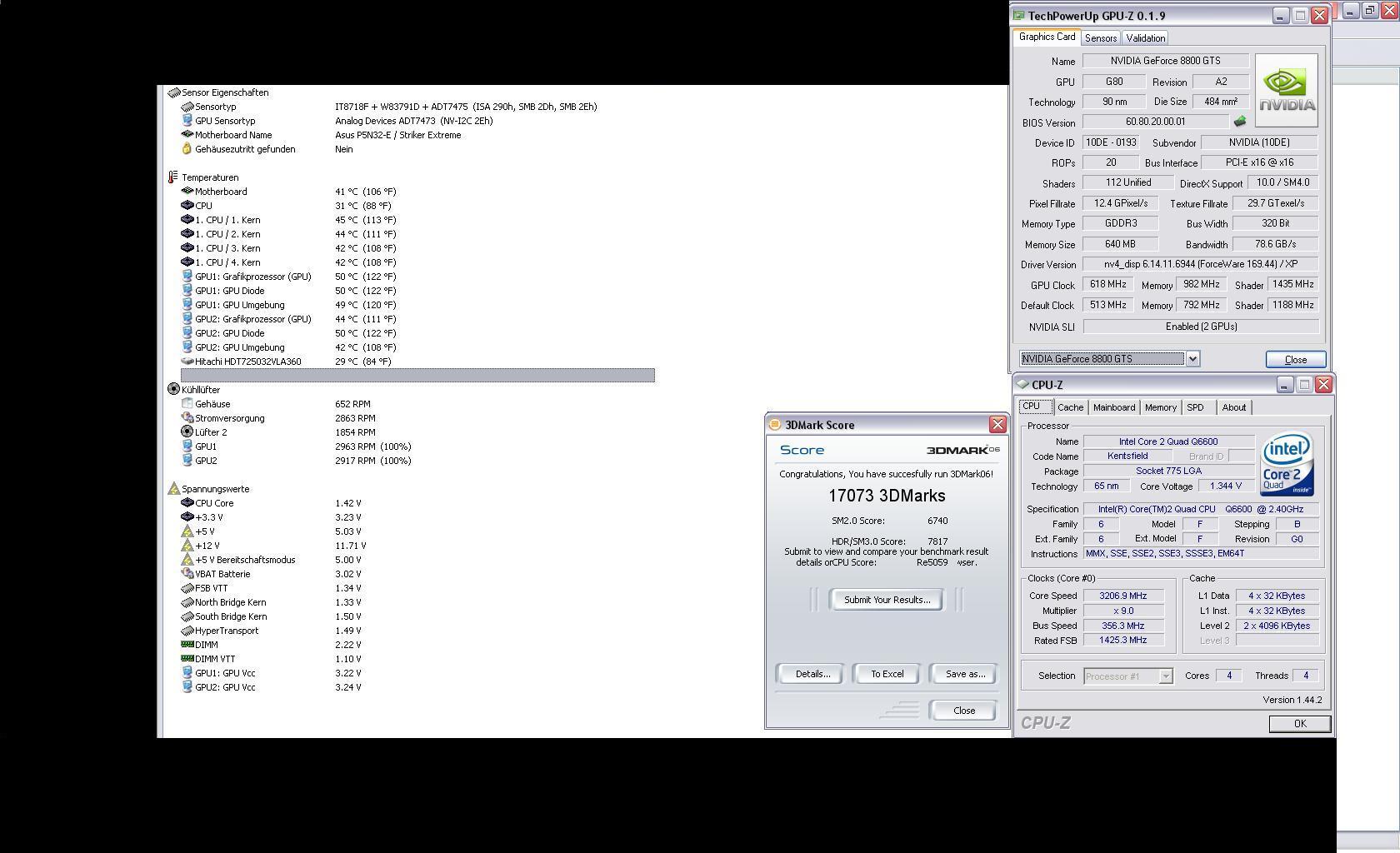Click Submit Your Results button
Screen dimensions: 1400x853
click(x=887, y=600)
